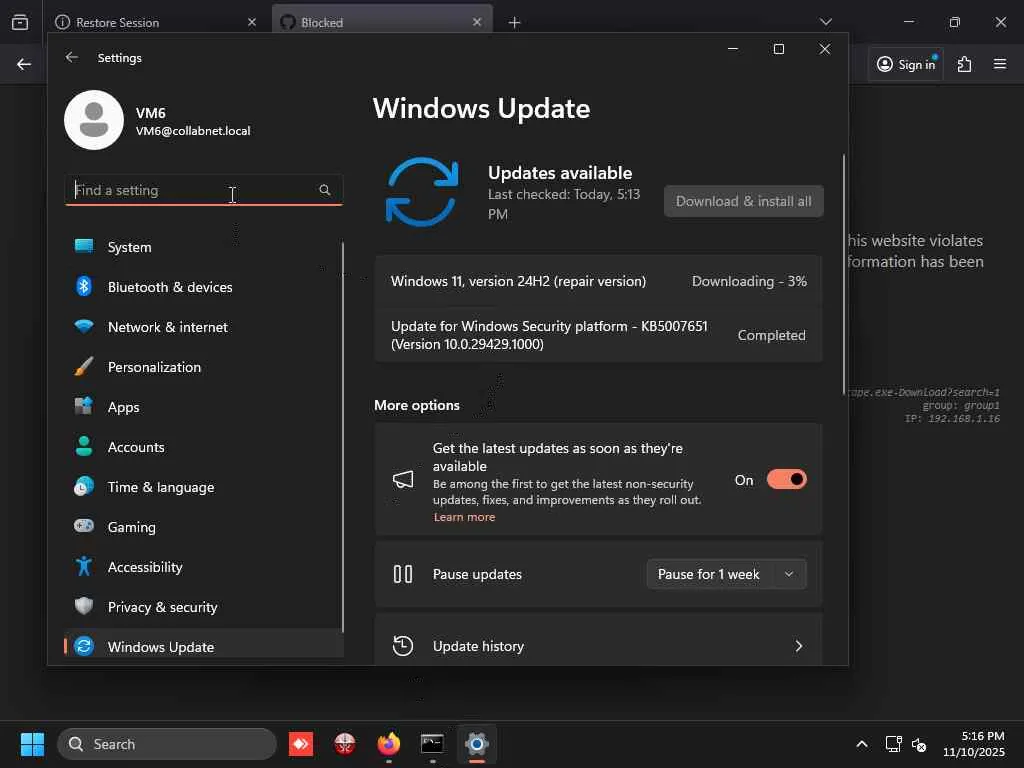The height and width of the screenshot is (768, 1024).
Task: Click the large update sync icon
Action: pyautogui.click(x=422, y=192)
